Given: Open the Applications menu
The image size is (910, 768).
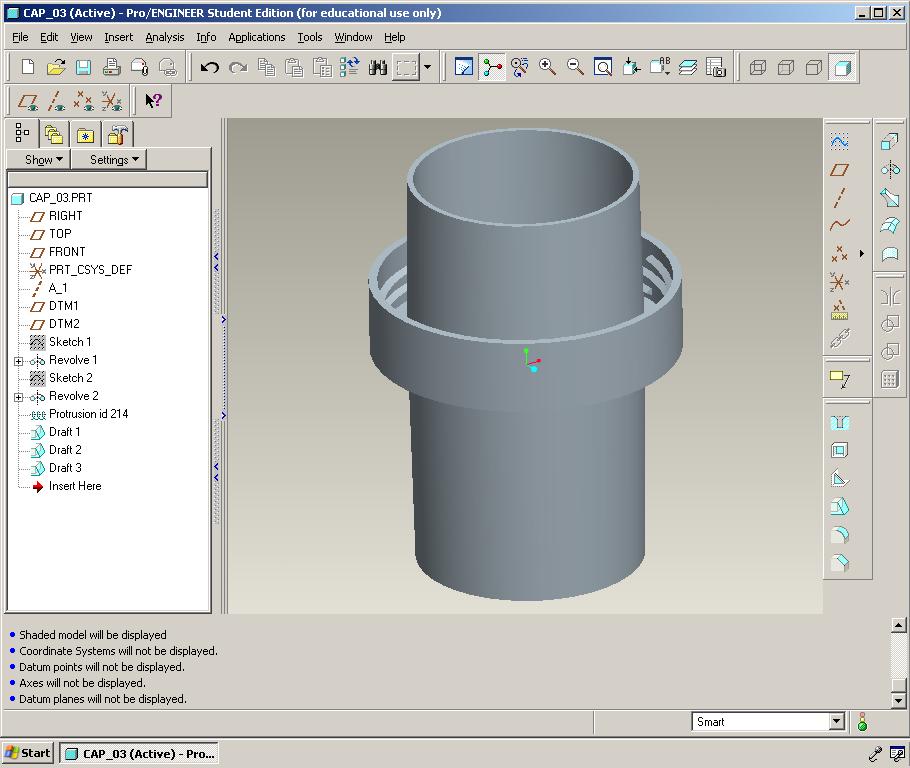Looking at the screenshot, I should 256,37.
